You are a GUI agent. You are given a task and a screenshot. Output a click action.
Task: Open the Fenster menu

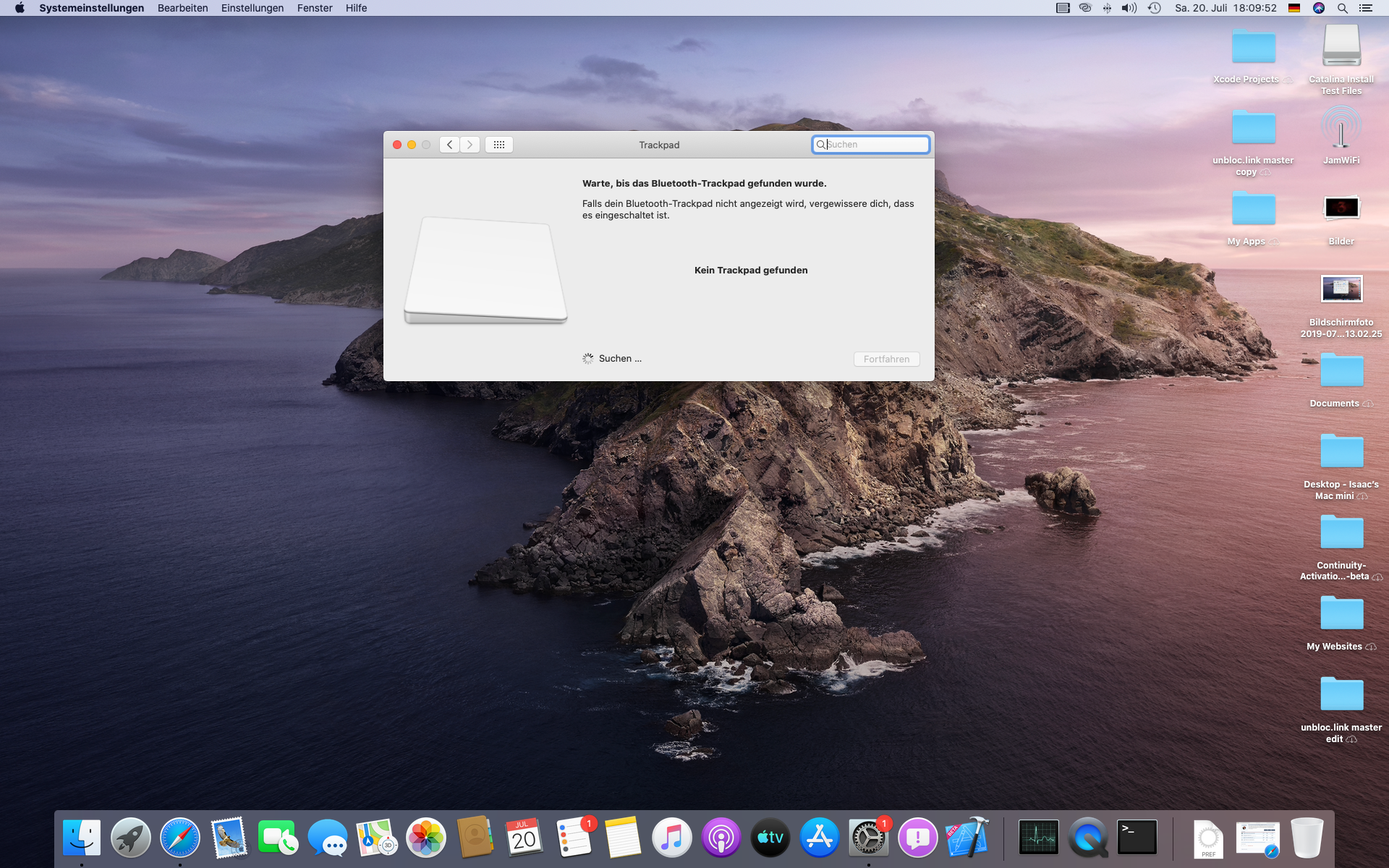(314, 8)
